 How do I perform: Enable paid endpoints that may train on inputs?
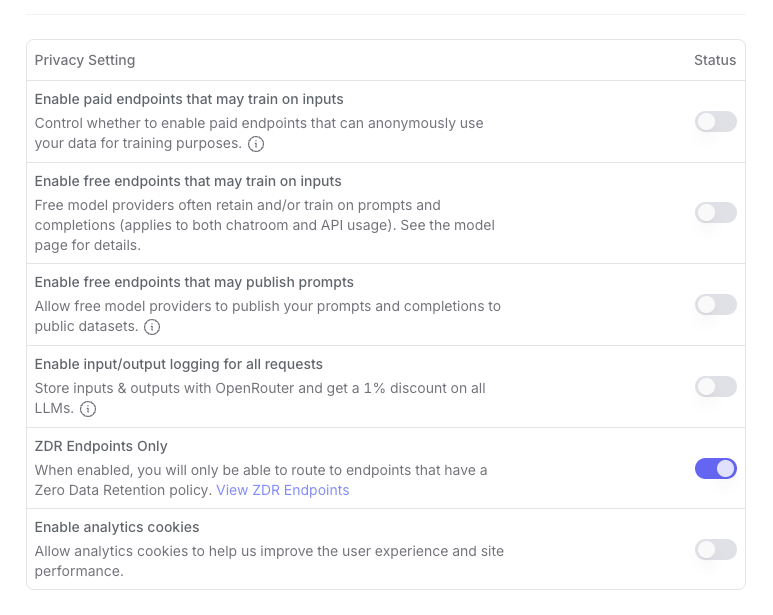click(x=715, y=122)
